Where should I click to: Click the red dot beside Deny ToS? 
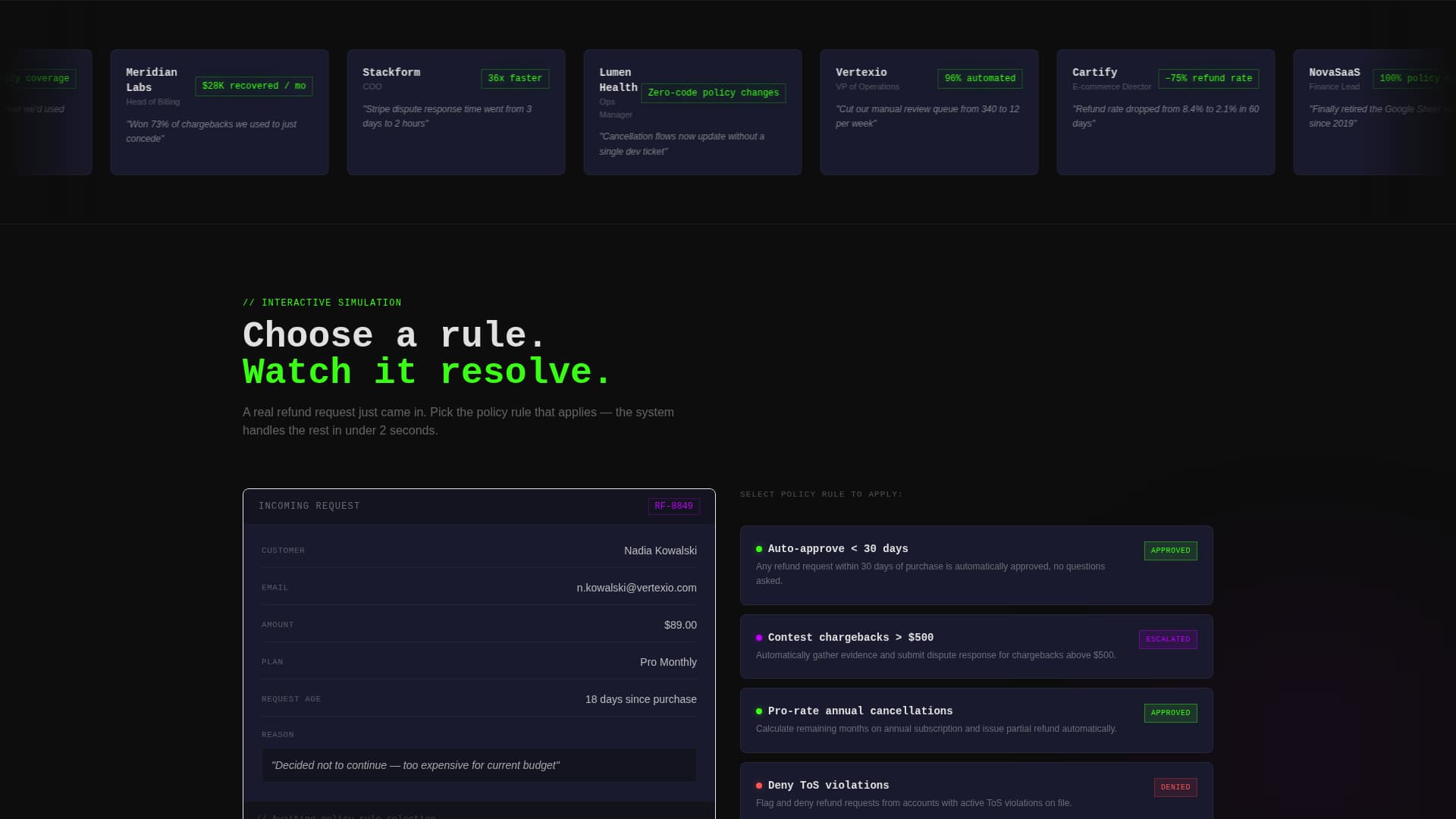pyautogui.click(x=759, y=786)
